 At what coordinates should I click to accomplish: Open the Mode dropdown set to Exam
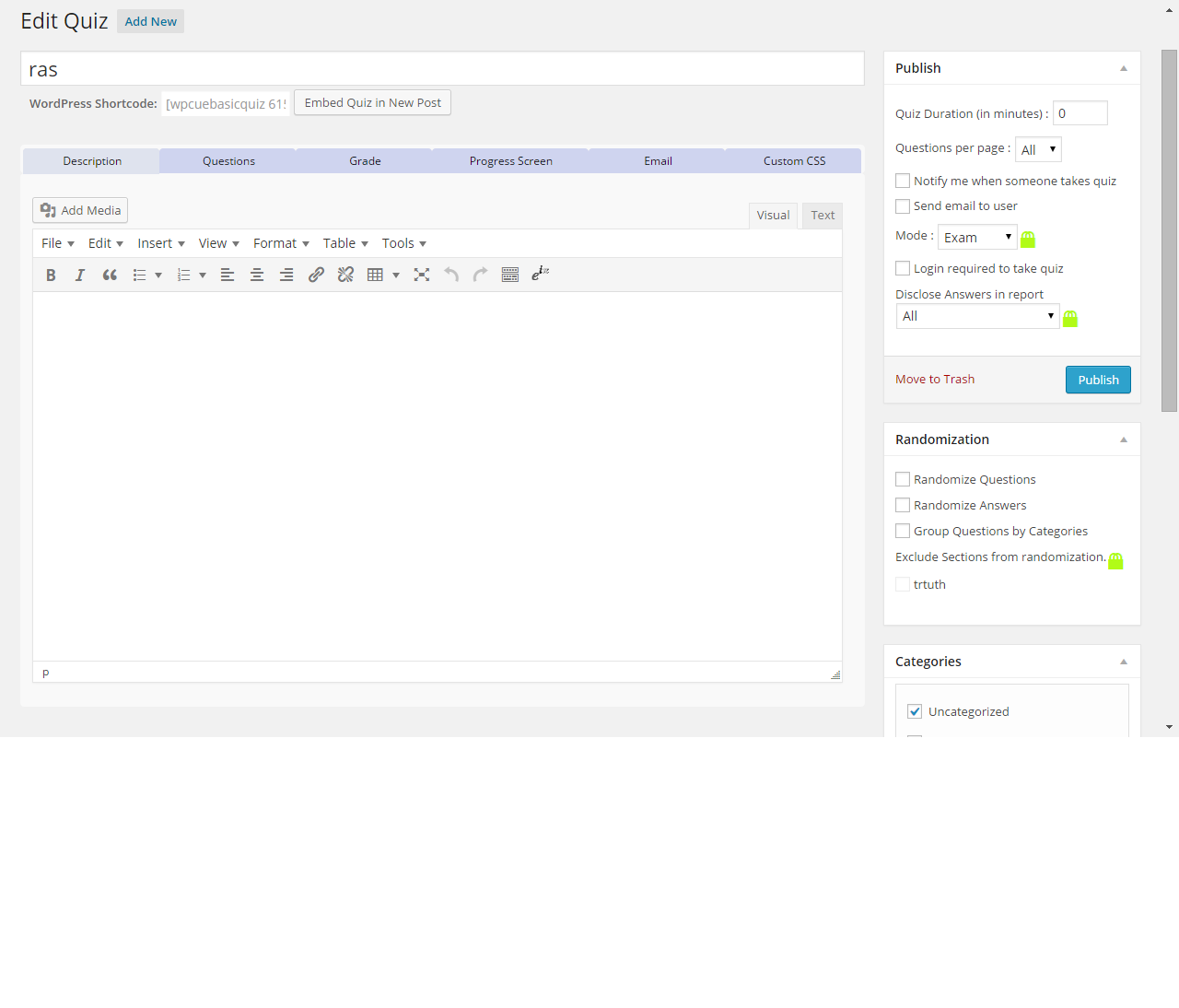coord(977,237)
